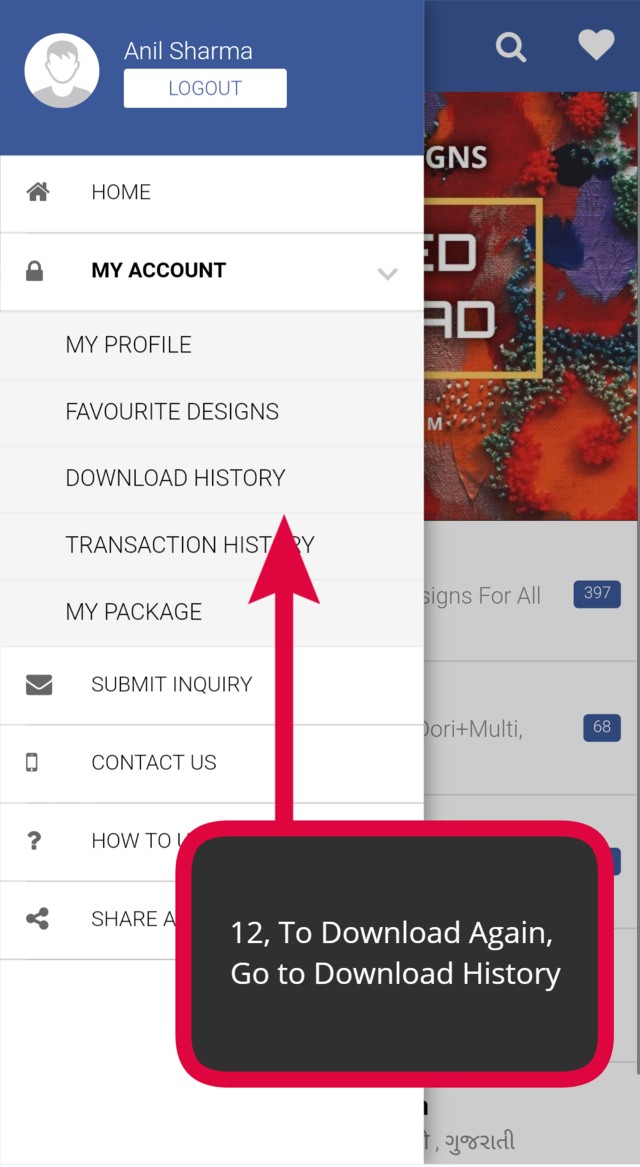Screen dimensions: 640x1167
Task: Click the house icon beside Home
Action: 38,192
